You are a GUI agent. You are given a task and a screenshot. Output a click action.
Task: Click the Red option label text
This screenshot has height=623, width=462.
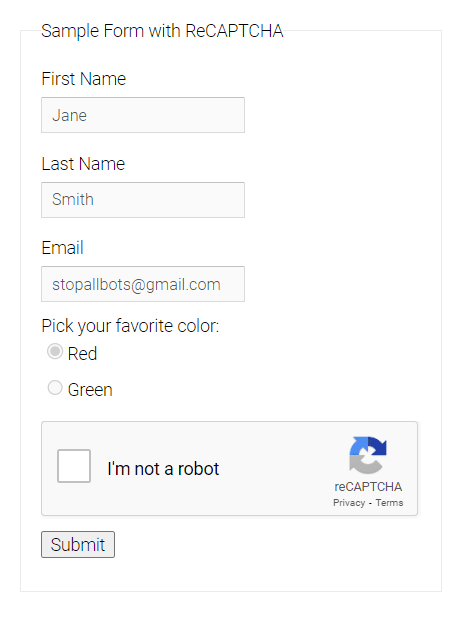pos(82,354)
